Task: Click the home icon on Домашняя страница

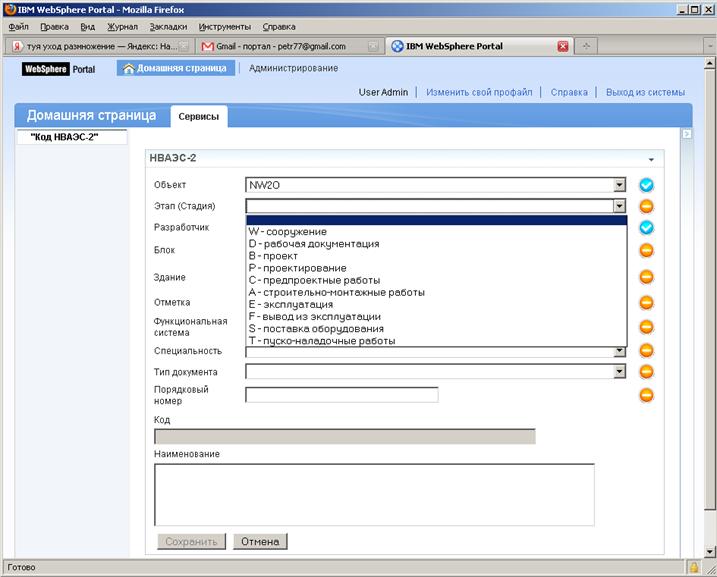Action: 129,69
